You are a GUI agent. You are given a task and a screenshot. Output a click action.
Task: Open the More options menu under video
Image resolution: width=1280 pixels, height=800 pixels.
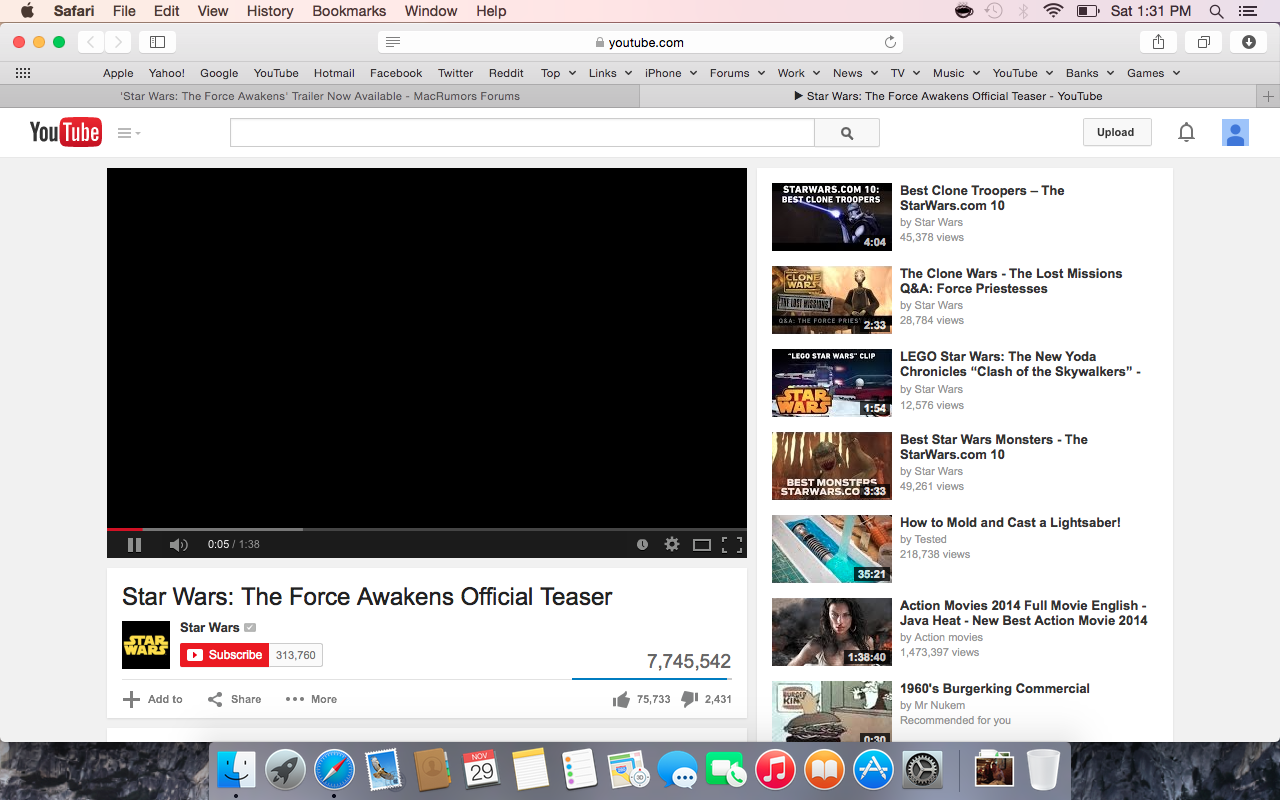point(311,699)
